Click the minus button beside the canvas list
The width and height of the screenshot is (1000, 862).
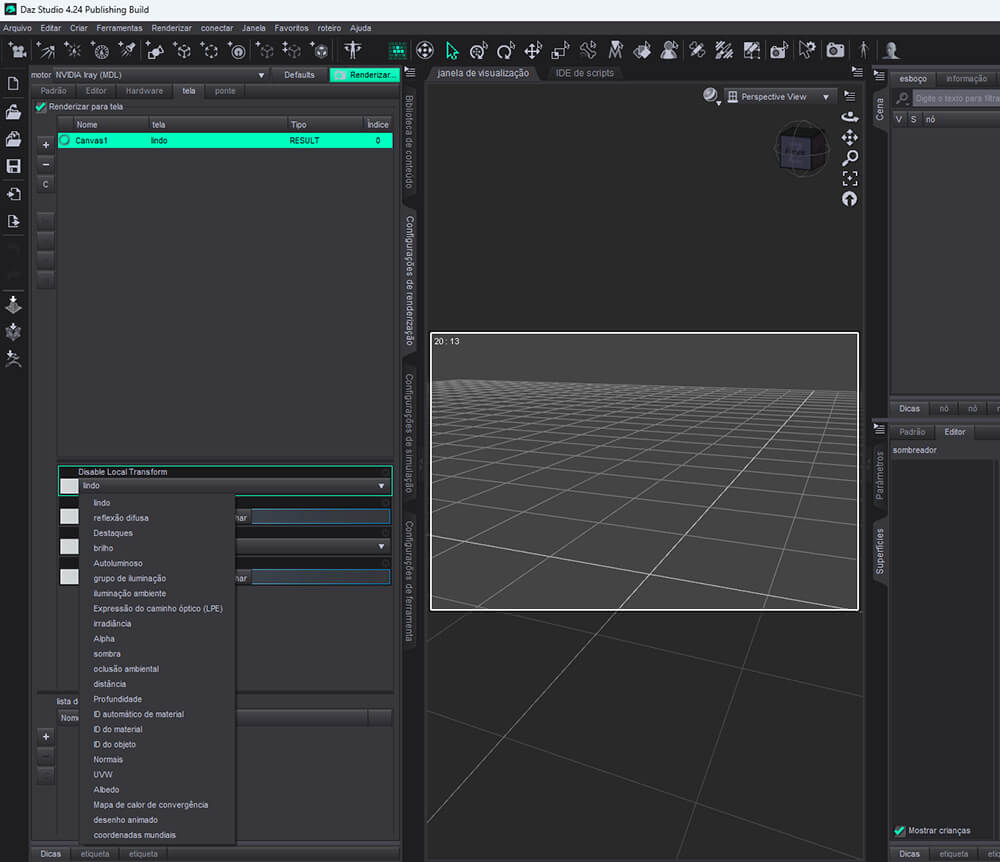pyautogui.click(x=45, y=164)
